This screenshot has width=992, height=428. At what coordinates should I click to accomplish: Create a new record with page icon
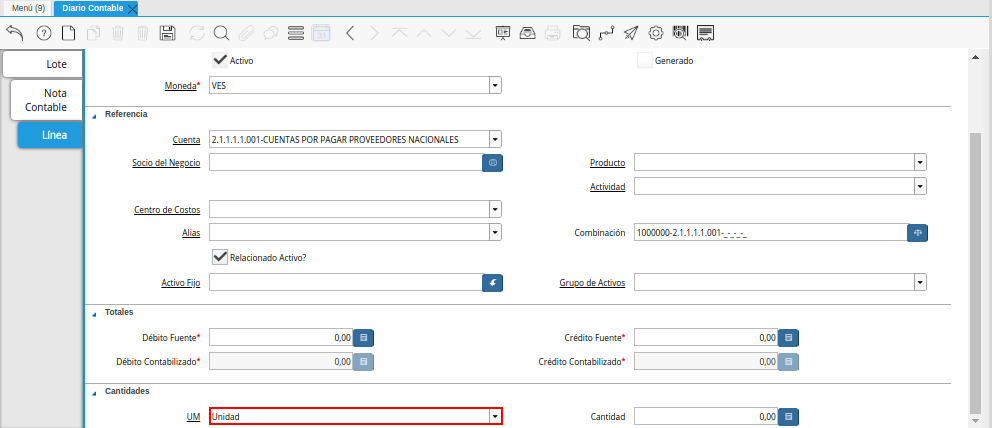tap(68, 33)
